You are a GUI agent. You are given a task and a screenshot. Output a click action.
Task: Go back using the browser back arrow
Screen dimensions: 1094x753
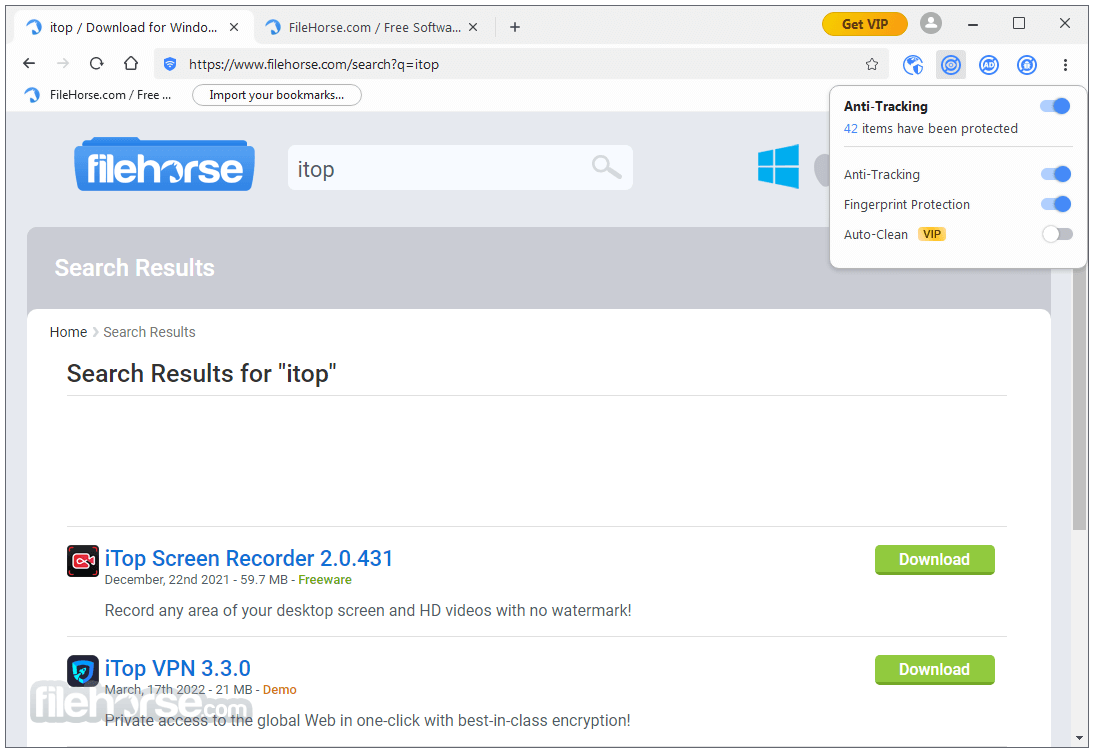pos(29,64)
